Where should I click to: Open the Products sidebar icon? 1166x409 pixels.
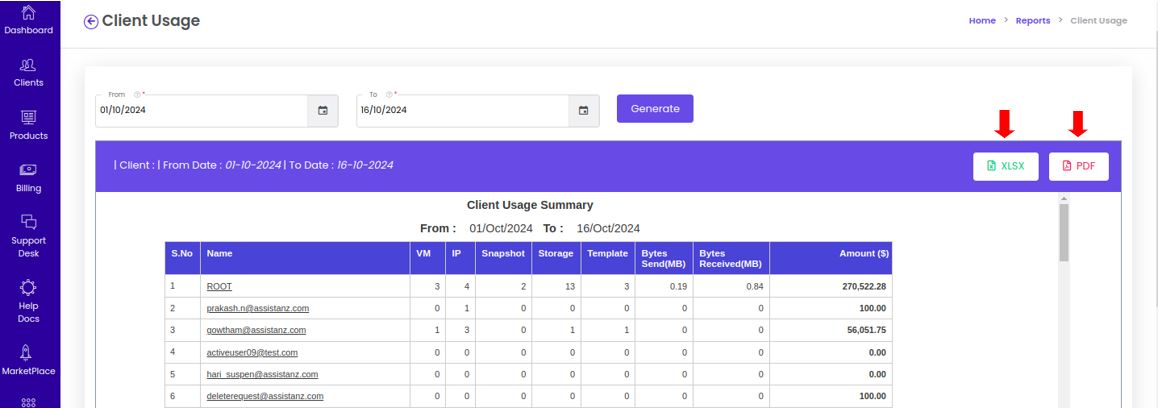(x=28, y=117)
